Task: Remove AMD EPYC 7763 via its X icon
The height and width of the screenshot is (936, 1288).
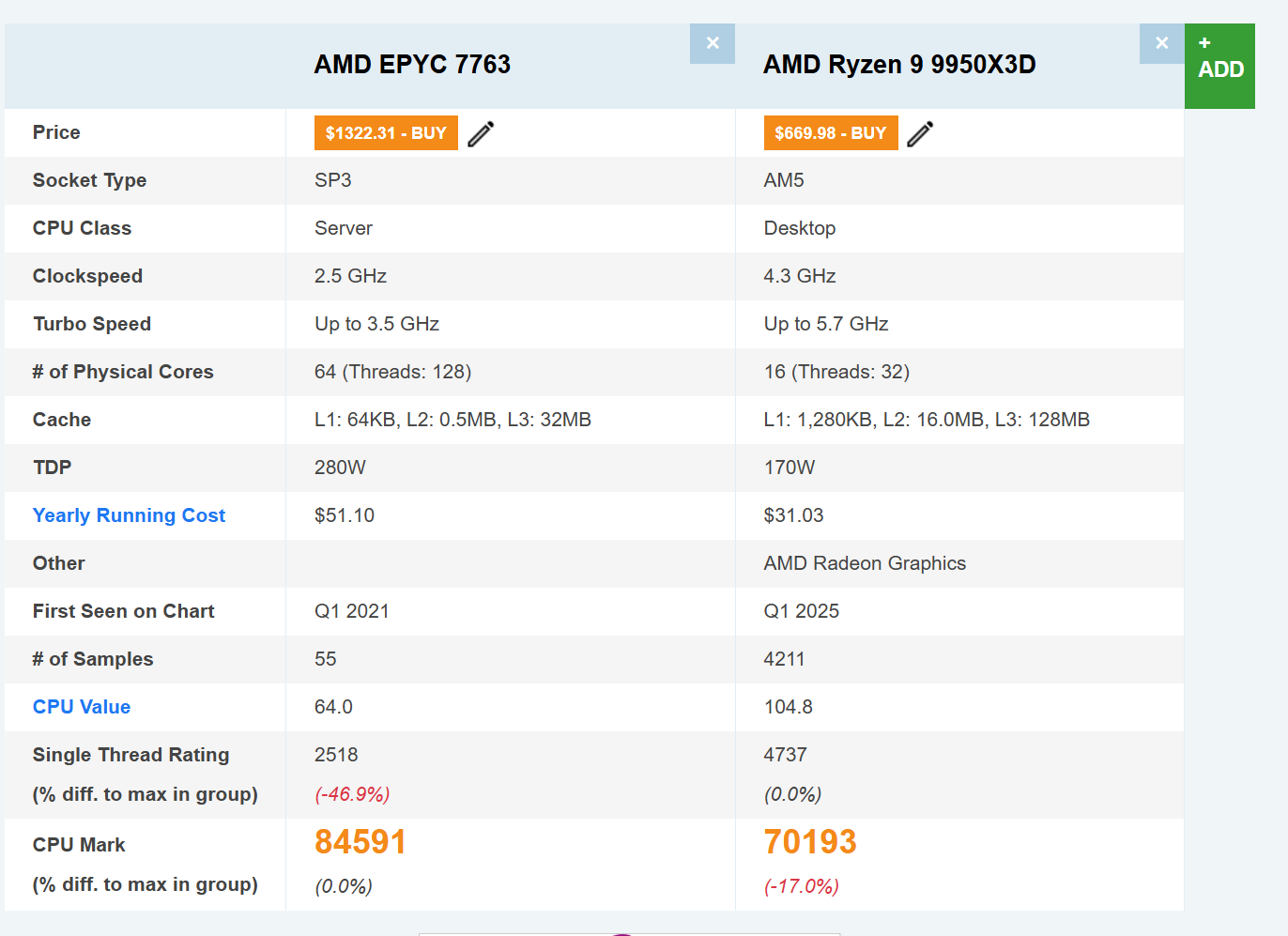Action: pos(712,43)
